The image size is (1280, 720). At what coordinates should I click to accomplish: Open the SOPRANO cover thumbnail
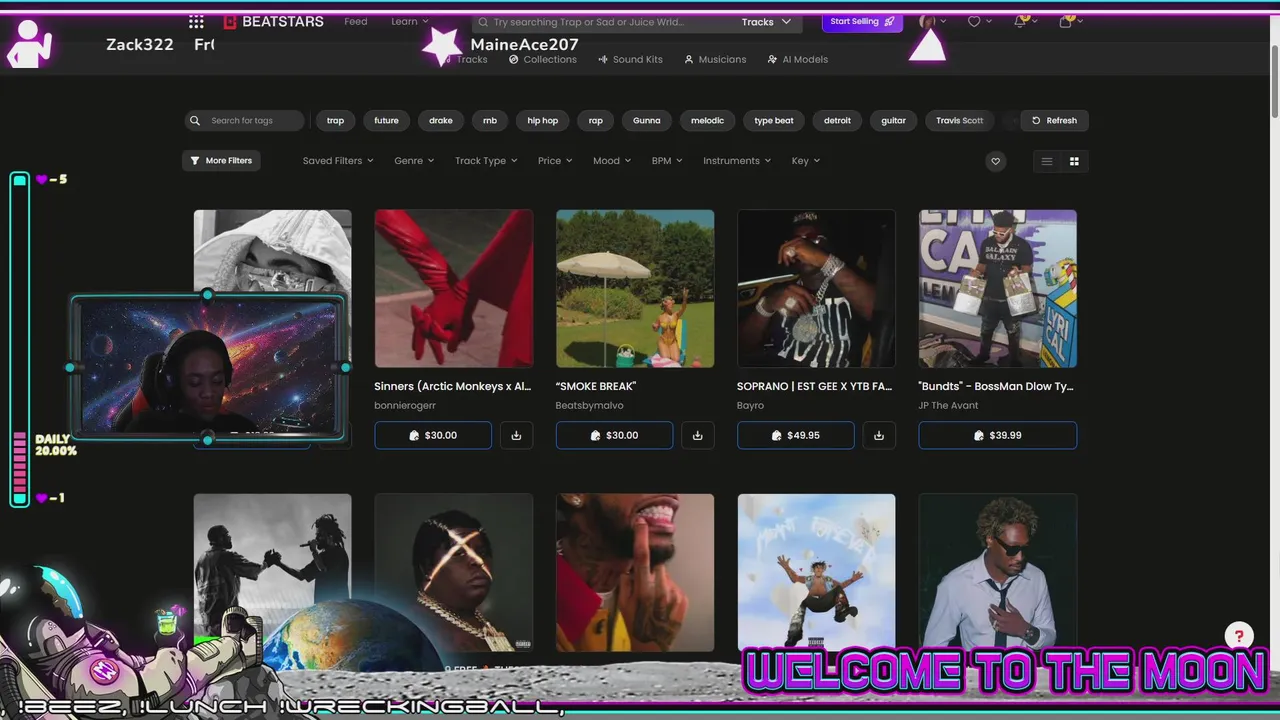tap(816, 288)
